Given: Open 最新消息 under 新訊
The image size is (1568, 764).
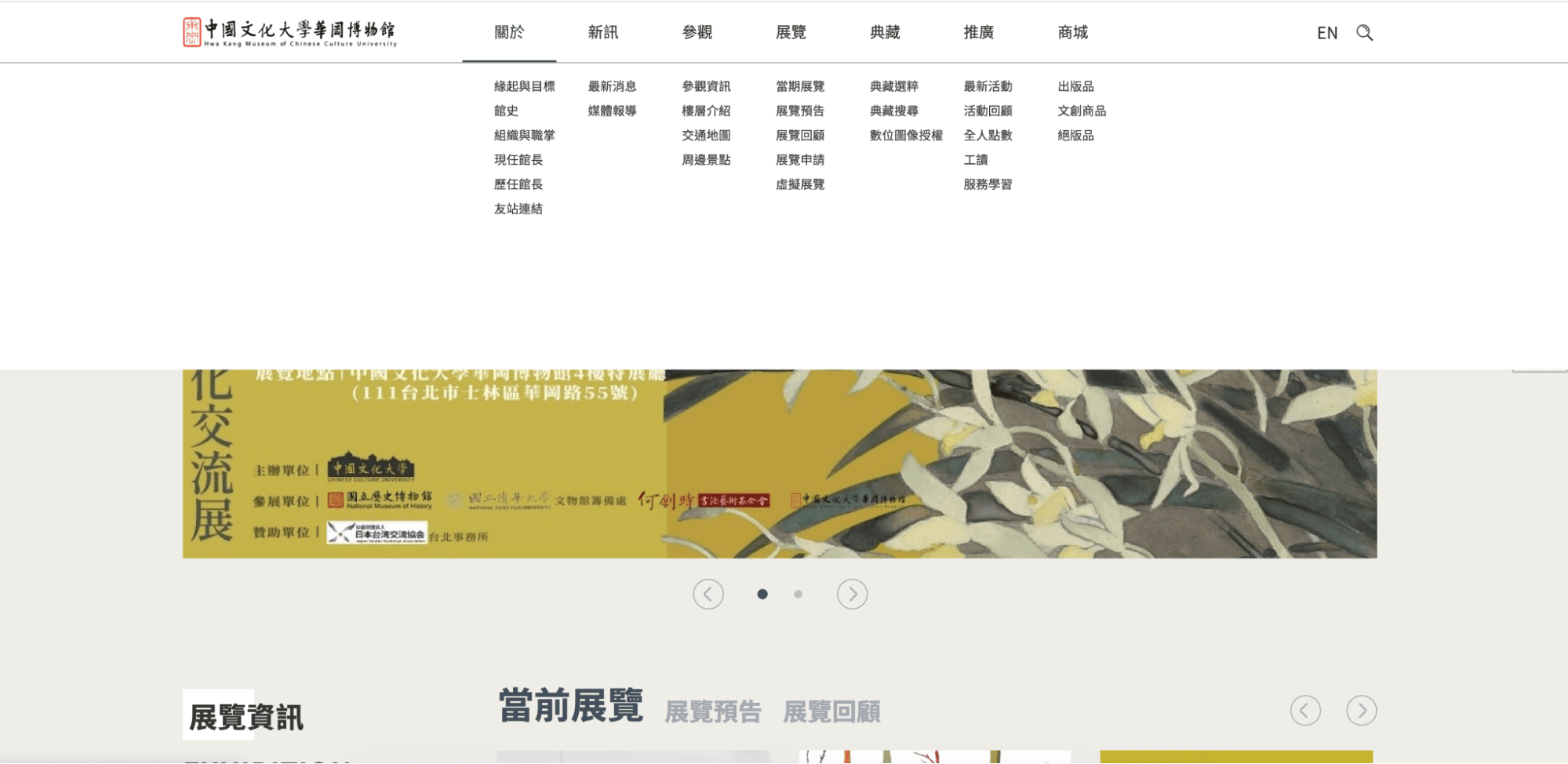Looking at the screenshot, I should pos(612,86).
